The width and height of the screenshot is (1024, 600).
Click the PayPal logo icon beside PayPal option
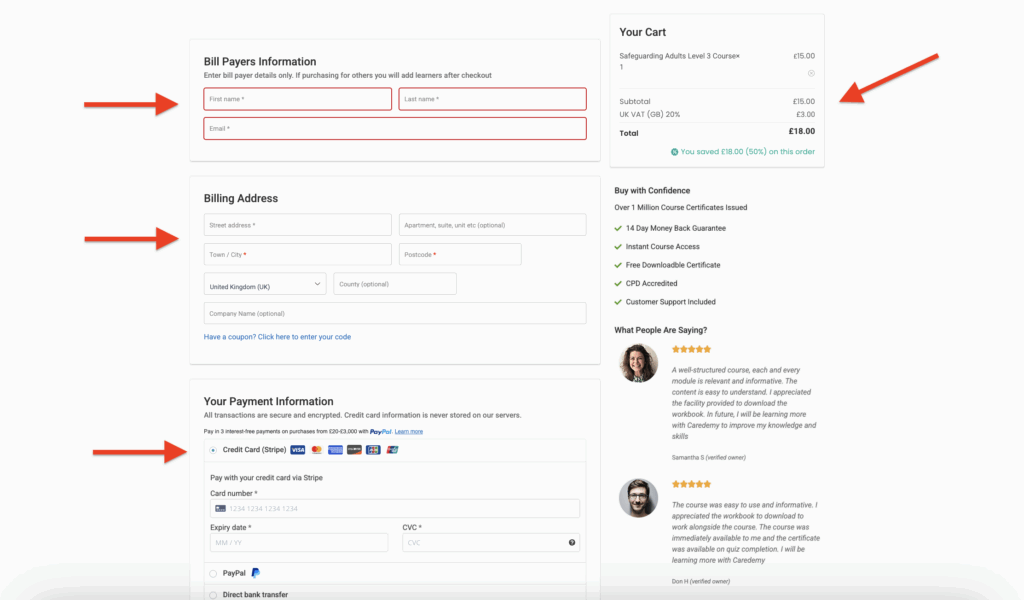(256, 573)
